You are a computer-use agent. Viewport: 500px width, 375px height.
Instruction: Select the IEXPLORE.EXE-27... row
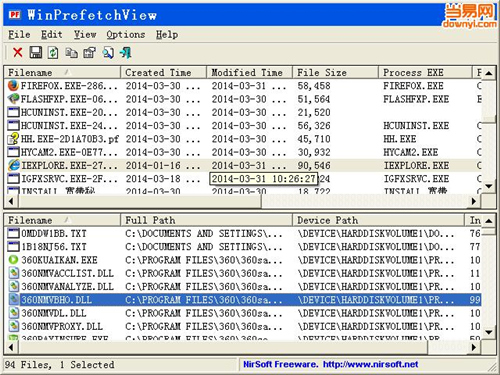coord(243,165)
